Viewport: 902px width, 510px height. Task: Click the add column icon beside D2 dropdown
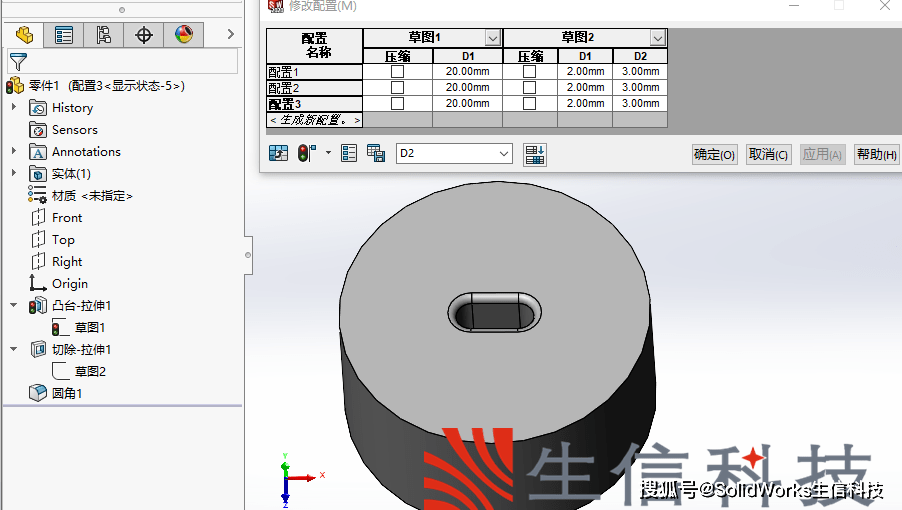coord(535,154)
